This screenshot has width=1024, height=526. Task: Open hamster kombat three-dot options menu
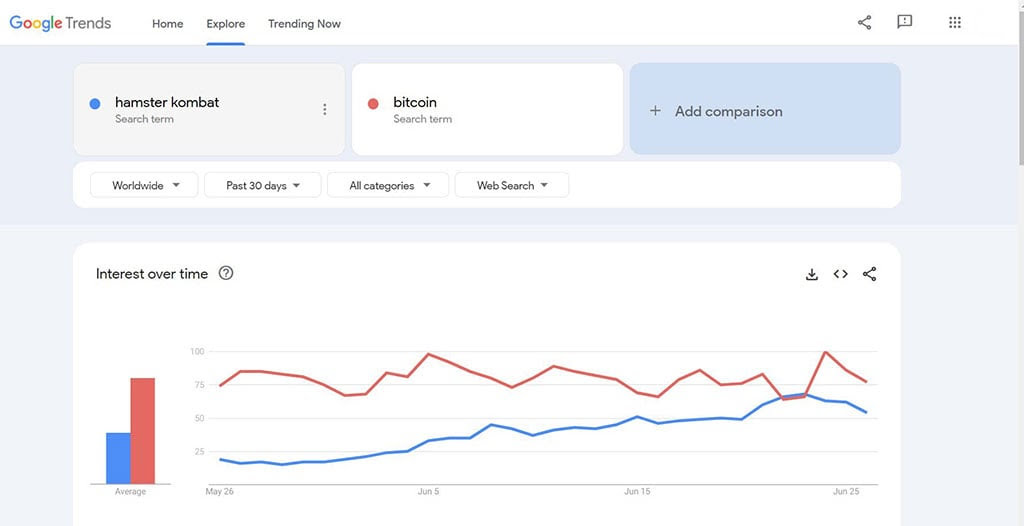(x=324, y=110)
